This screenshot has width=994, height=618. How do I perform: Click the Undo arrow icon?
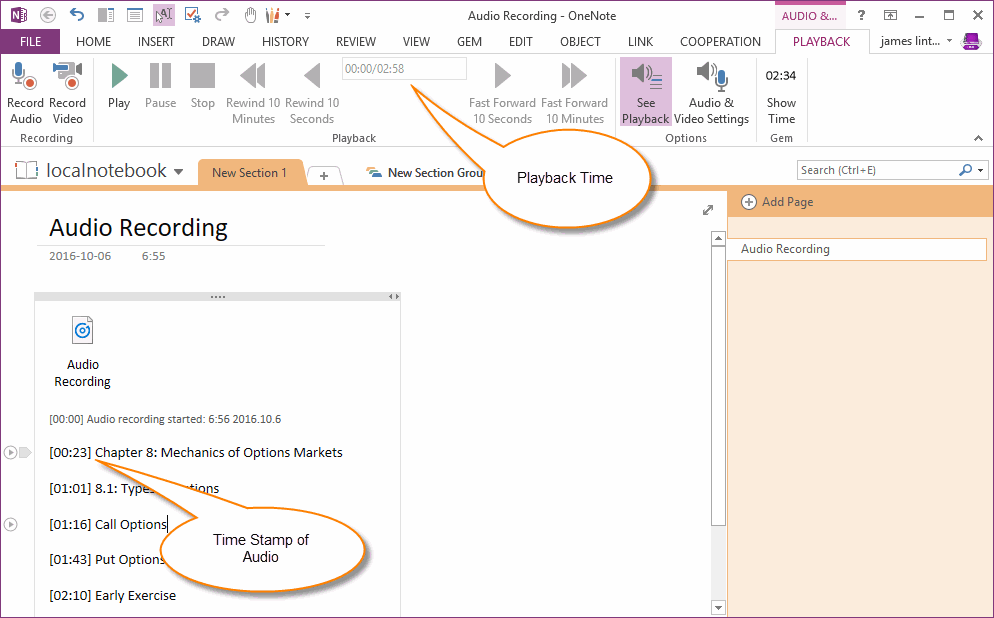(77, 15)
